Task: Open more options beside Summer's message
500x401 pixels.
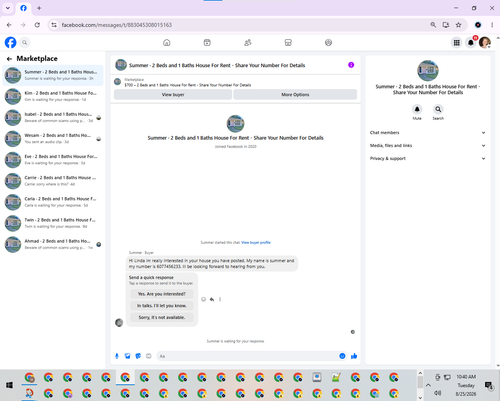Action: 220,299
